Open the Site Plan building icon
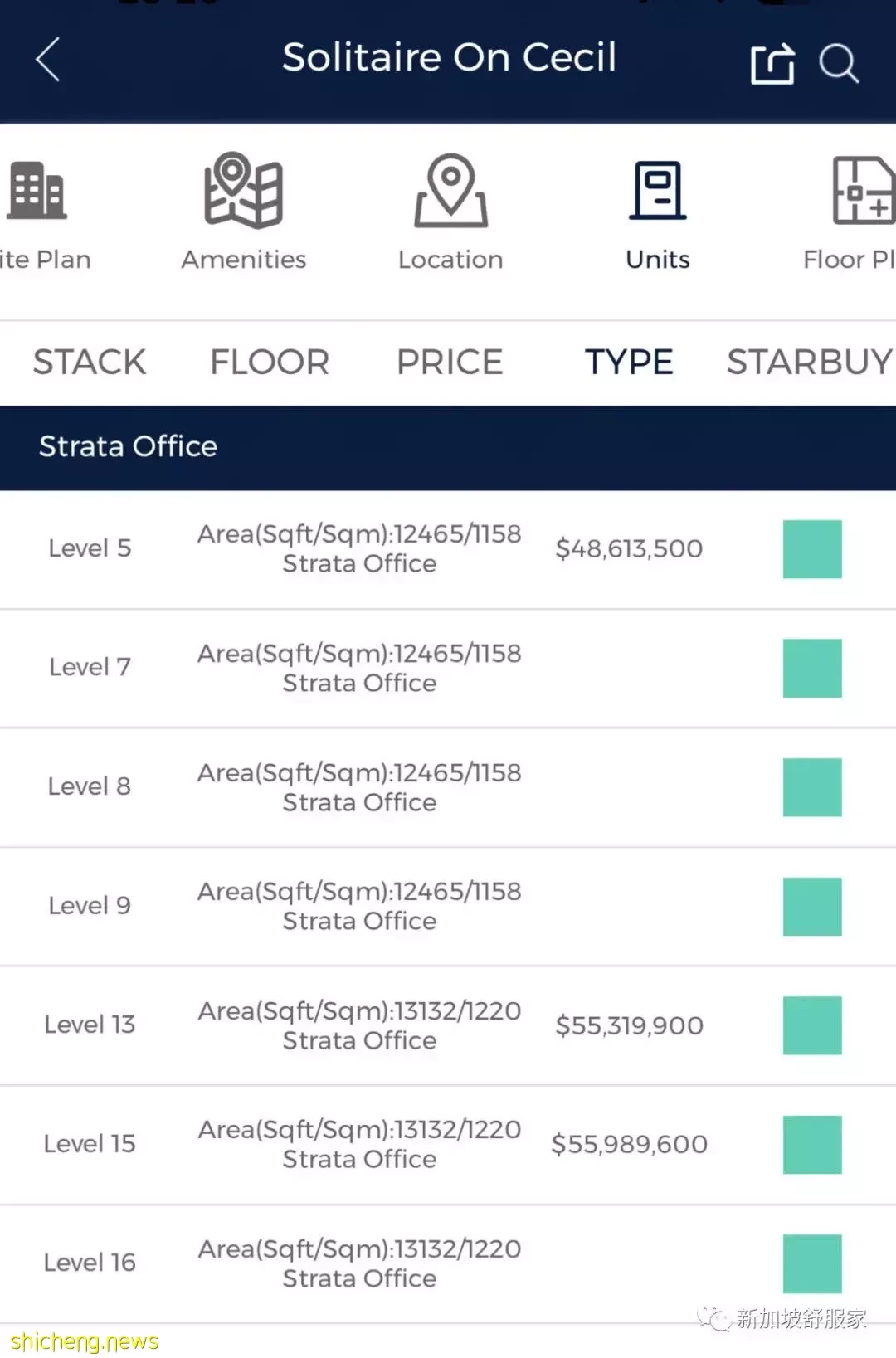Image resolution: width=896 pixels, height=1358 pixels. (37, 191)
